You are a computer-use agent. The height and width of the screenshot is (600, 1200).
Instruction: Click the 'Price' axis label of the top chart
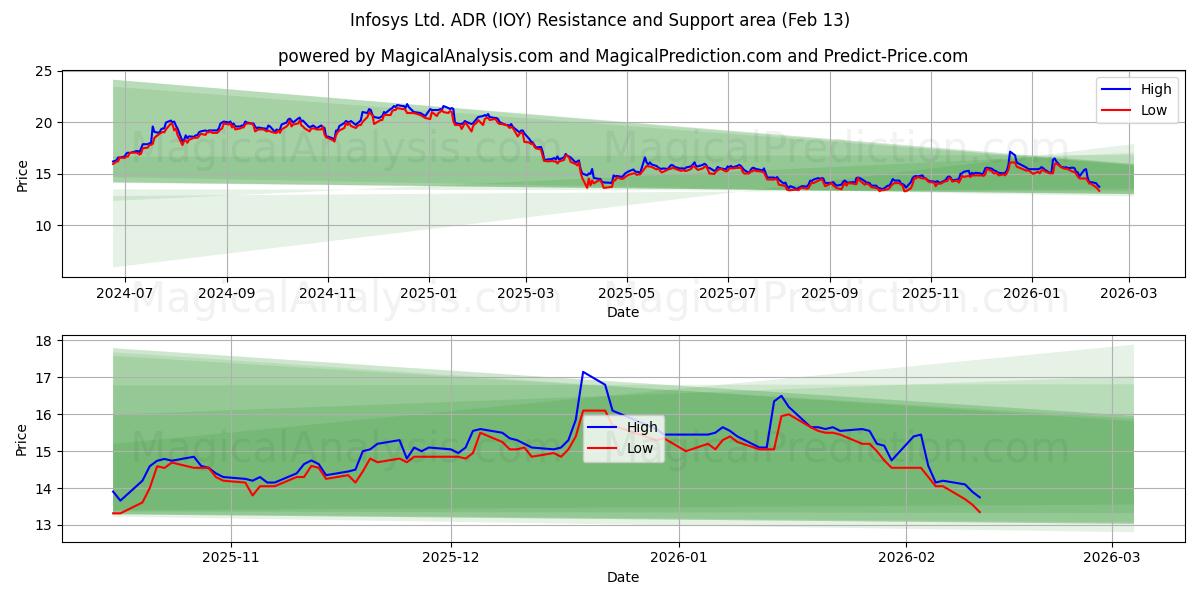pyautogui.click(x=22, y=174)
